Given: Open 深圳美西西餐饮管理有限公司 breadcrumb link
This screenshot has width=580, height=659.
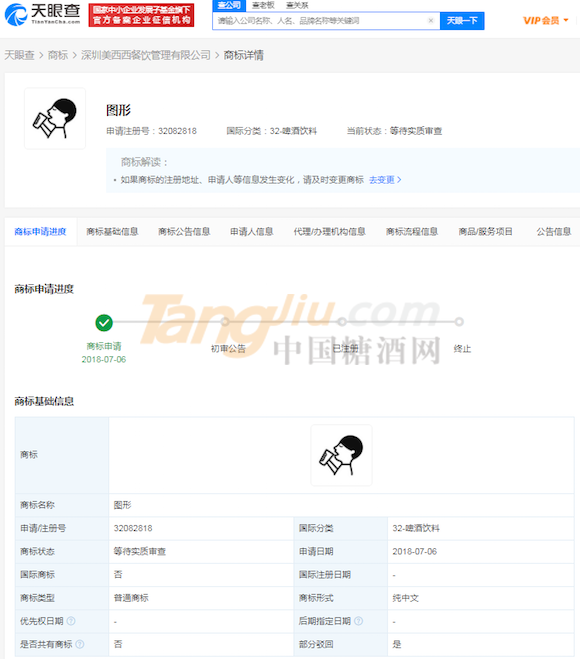Looking at the screenshot, I should click(x=145, y=55).
